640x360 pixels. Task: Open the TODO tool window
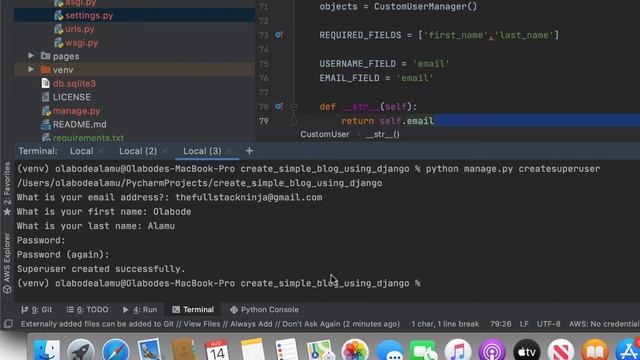click(x=87, y=309)
